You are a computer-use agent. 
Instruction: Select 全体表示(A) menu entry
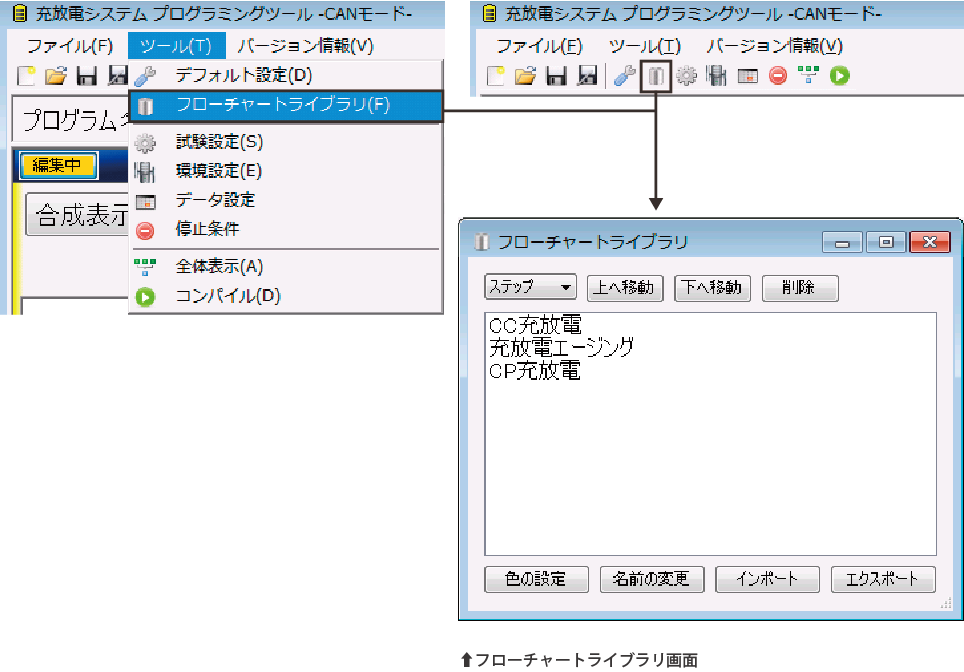pos(286,267)
